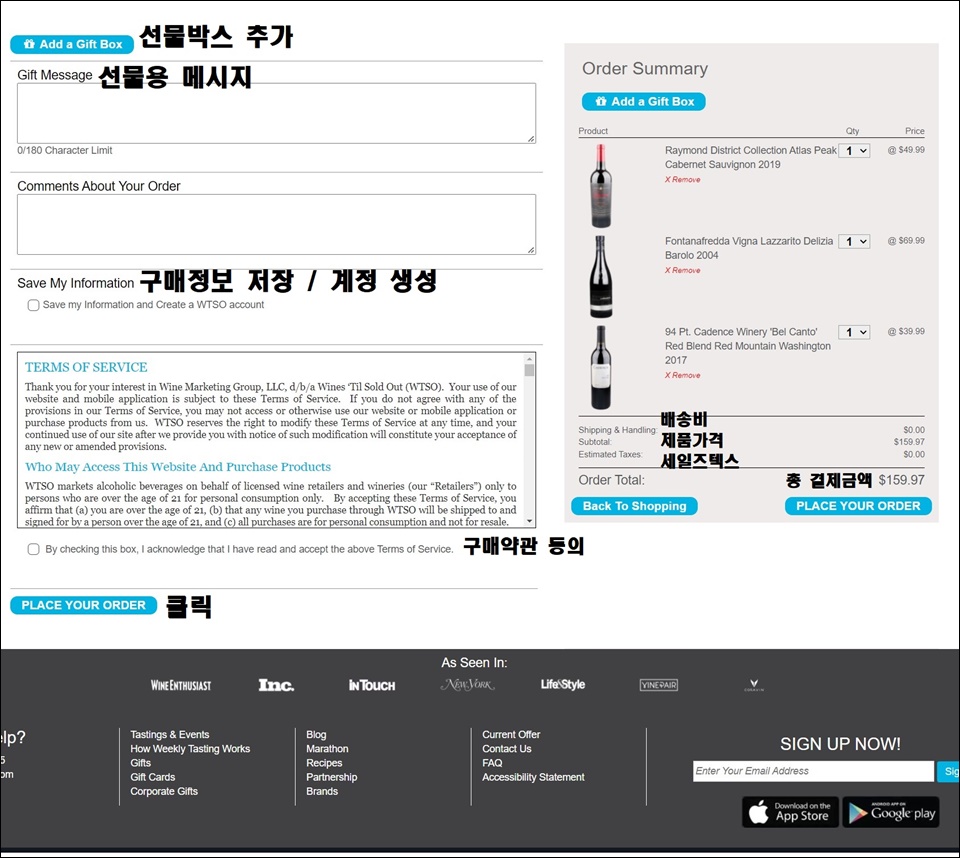Click the VinePair logo

point(659,685)
